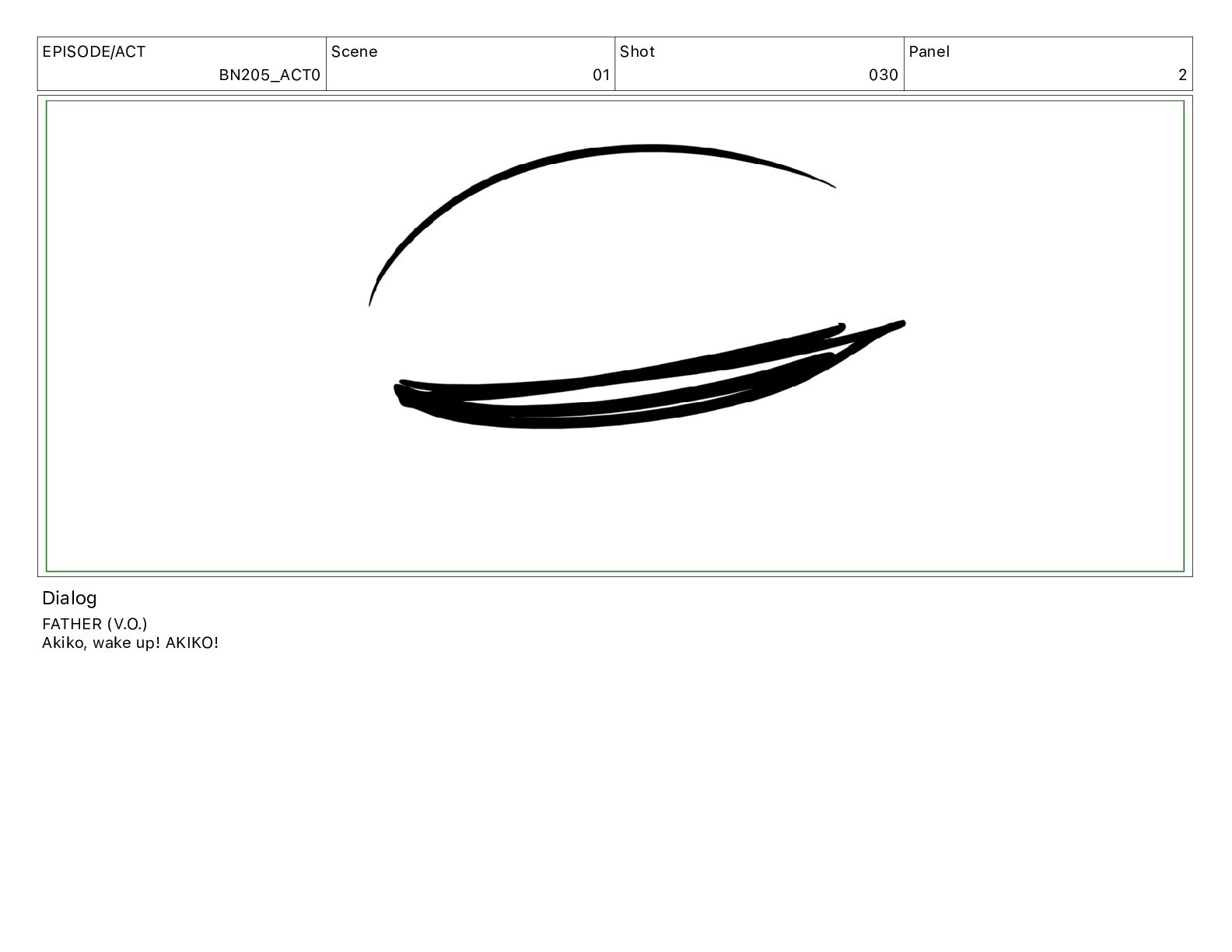Select the FATHER (V.O.) character line

(95, 624)
